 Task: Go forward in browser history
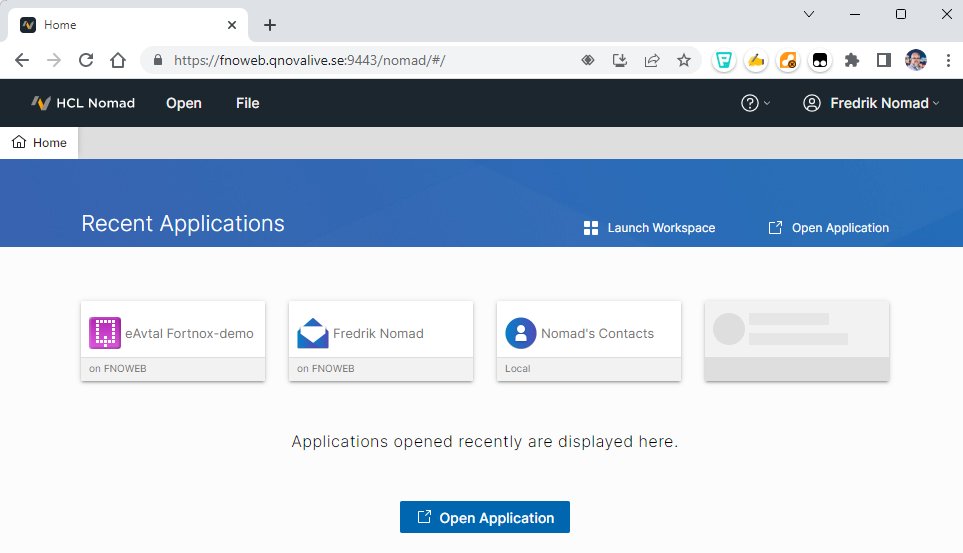(54, 60)
